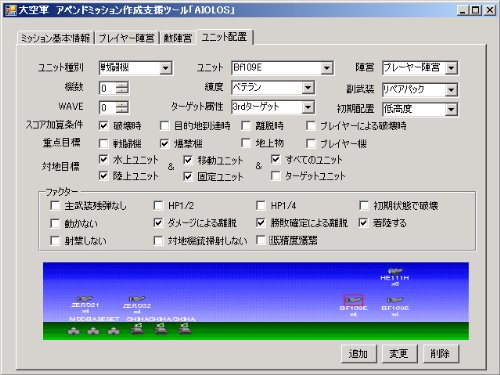Toggle the 水上ユニット checkbox
Viewport: 500px width, 375px height.
[x=104, y=159]
